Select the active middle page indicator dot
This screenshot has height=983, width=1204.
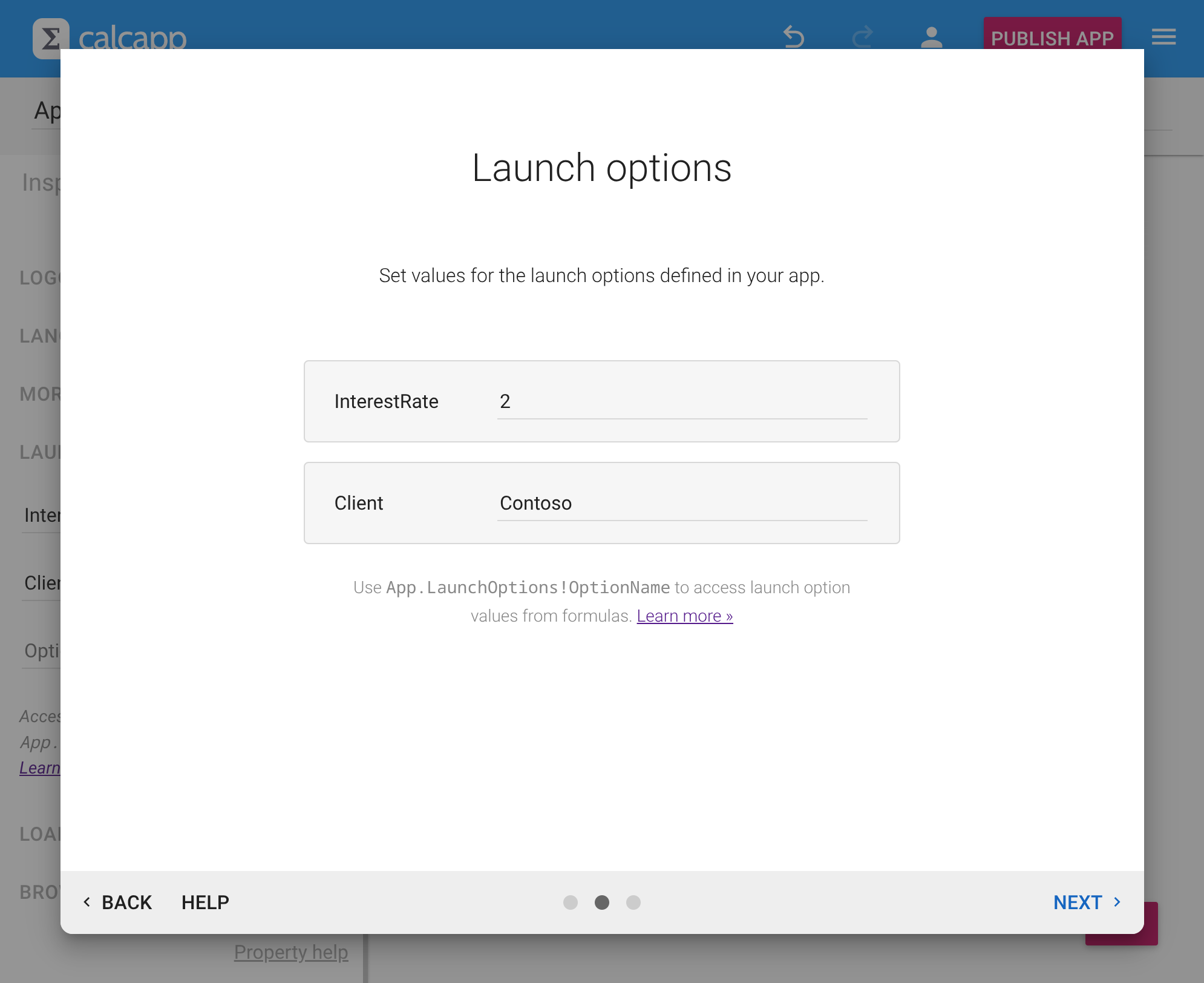602,902
